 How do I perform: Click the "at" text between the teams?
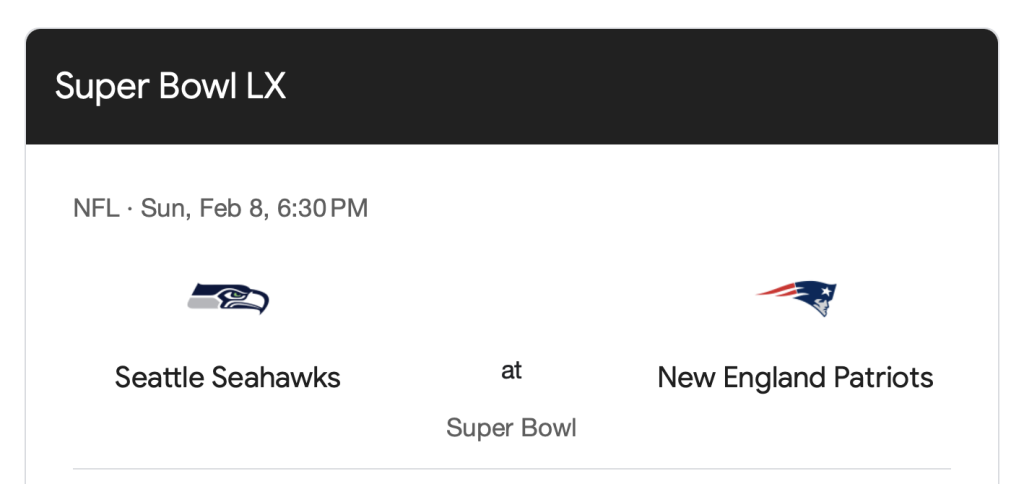[511, 371]
